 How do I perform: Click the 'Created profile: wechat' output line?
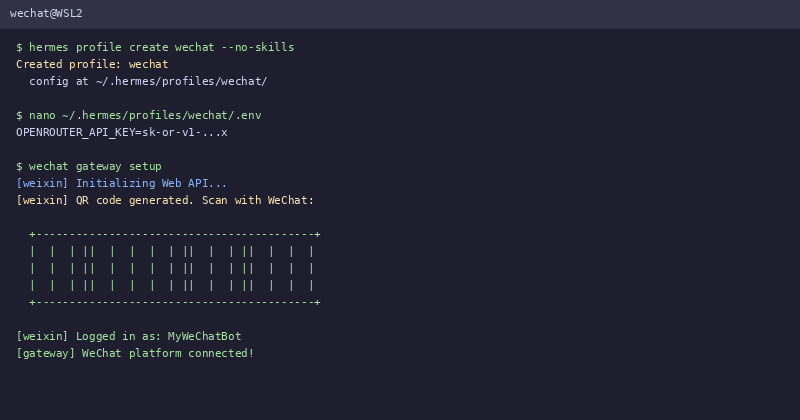click(92, 64)
